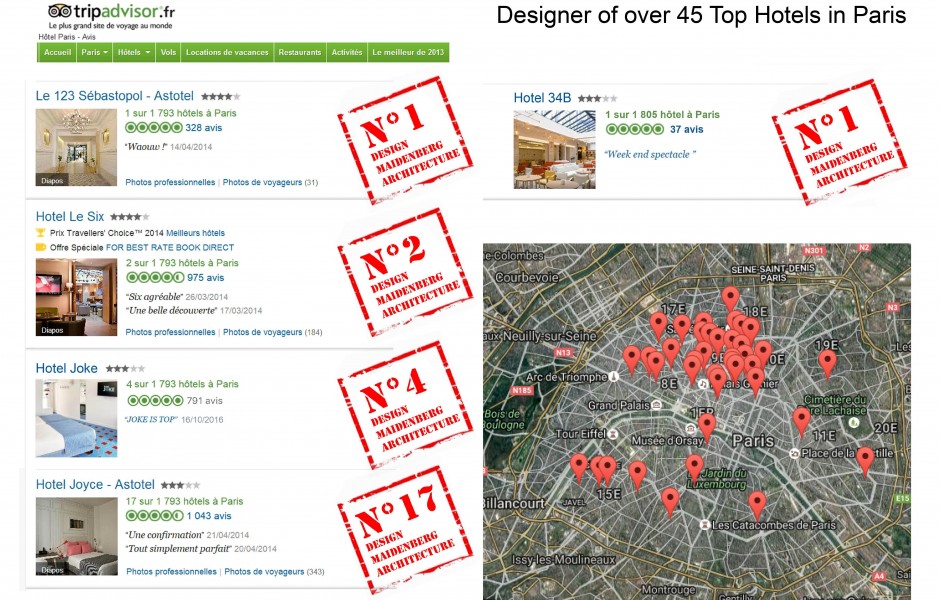Click the 'JOKE IS TOP' review quote

click(x=151, y=420)
